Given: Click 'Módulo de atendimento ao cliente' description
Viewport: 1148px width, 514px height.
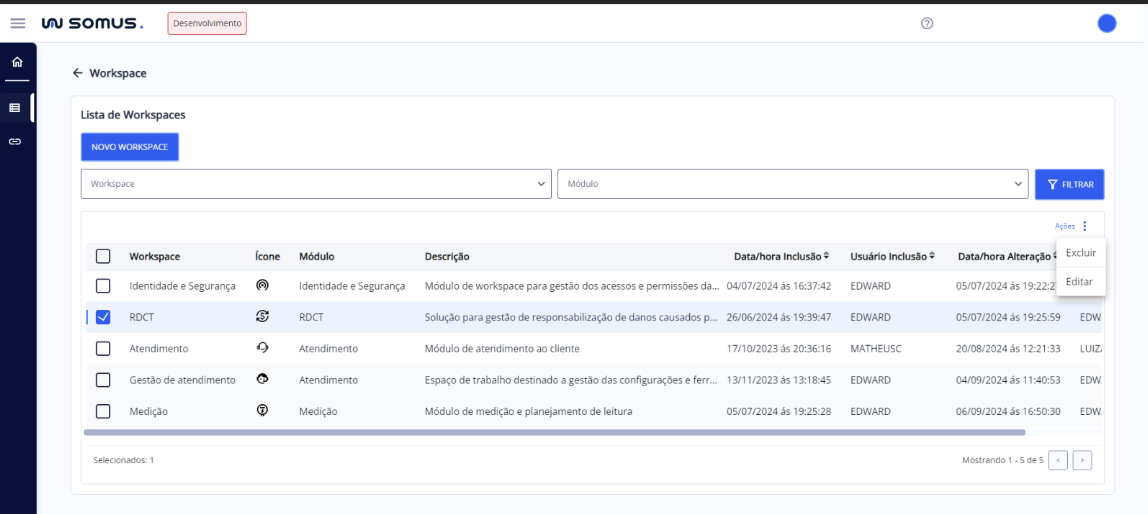Looking at the screenshot, I should click(x=502, y=349).
